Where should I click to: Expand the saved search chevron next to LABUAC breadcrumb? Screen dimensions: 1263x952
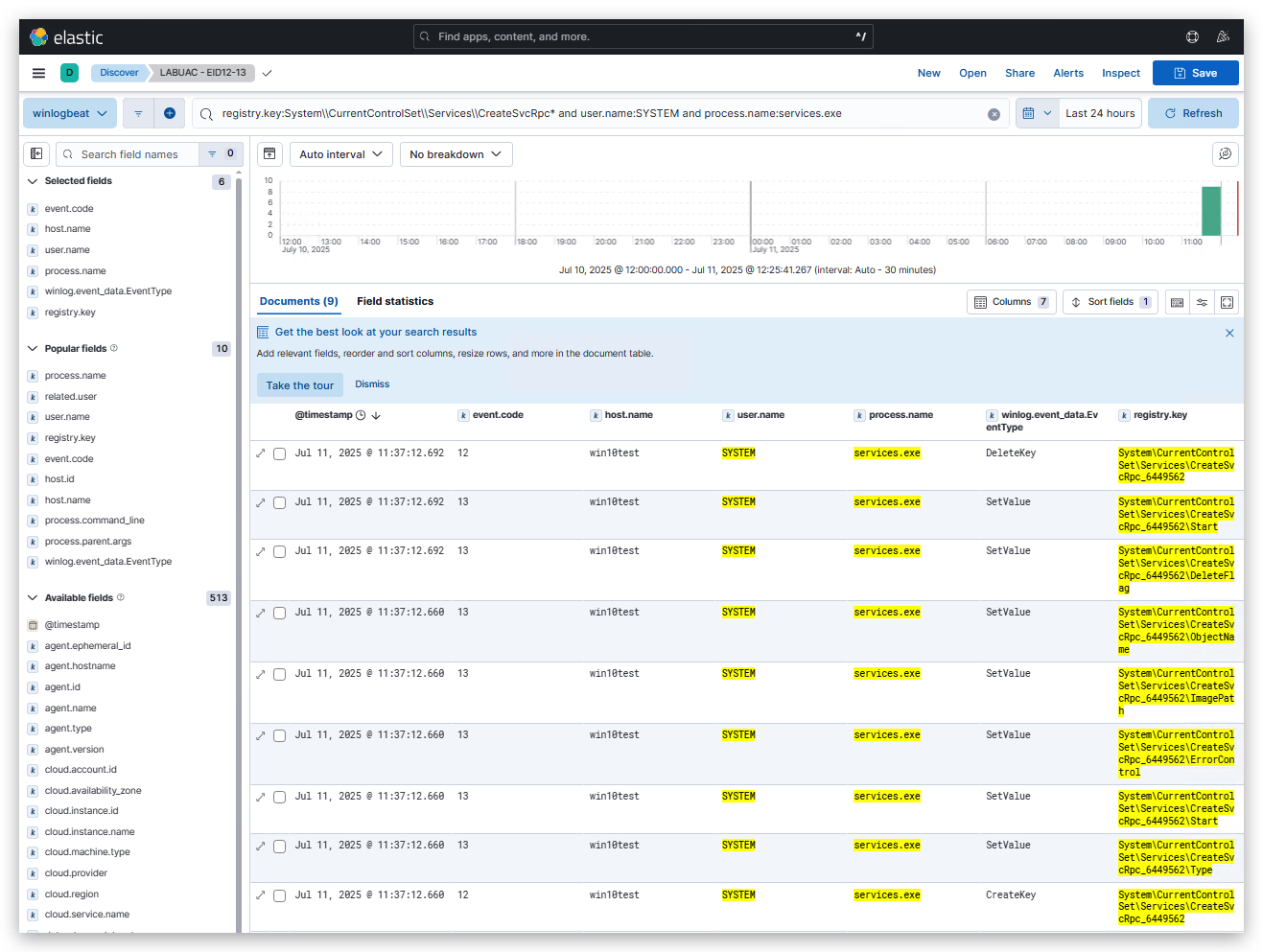[268, 73]
